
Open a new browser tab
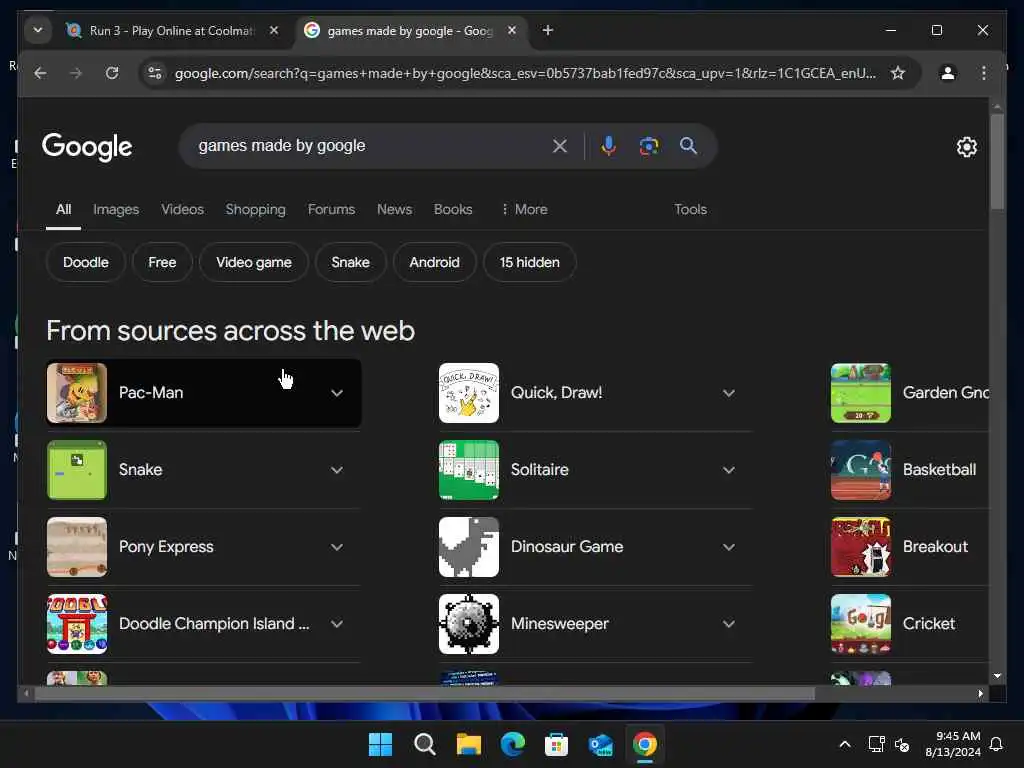(x=548, y=31)
